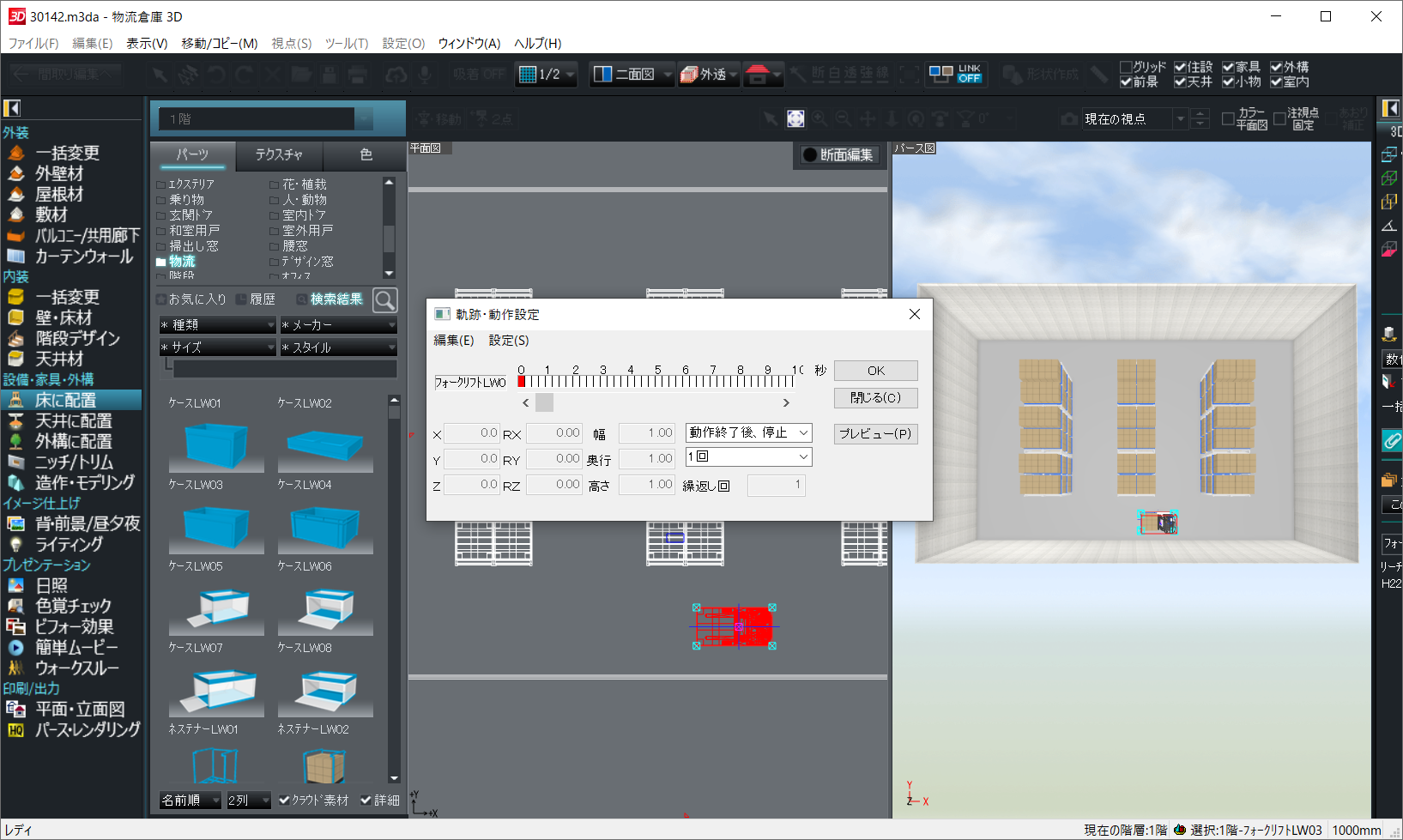Expand the 名前順 sort dropdown
The width and height of the screenshot is (1403, 840).
click(x=190, y=800)
